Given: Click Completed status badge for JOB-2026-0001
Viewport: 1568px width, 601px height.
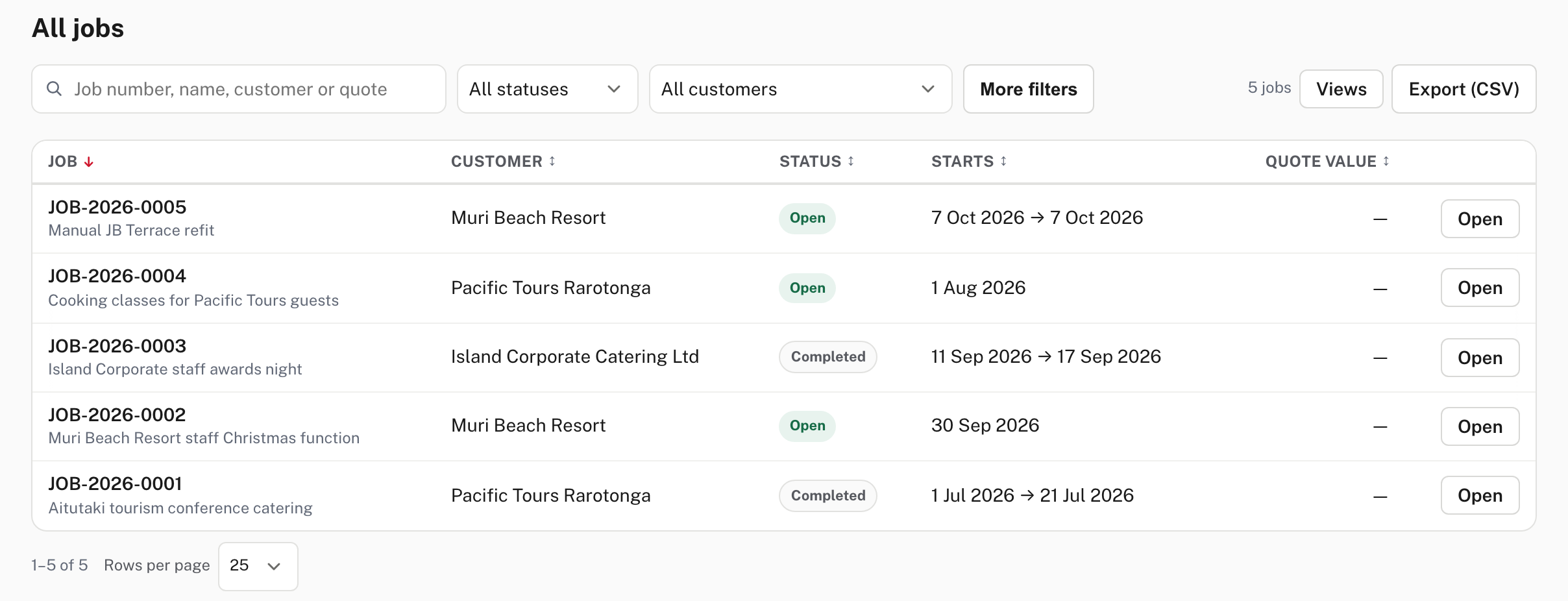Looking at the screenshot, I should pyautogui.click(x=828, y=496).
